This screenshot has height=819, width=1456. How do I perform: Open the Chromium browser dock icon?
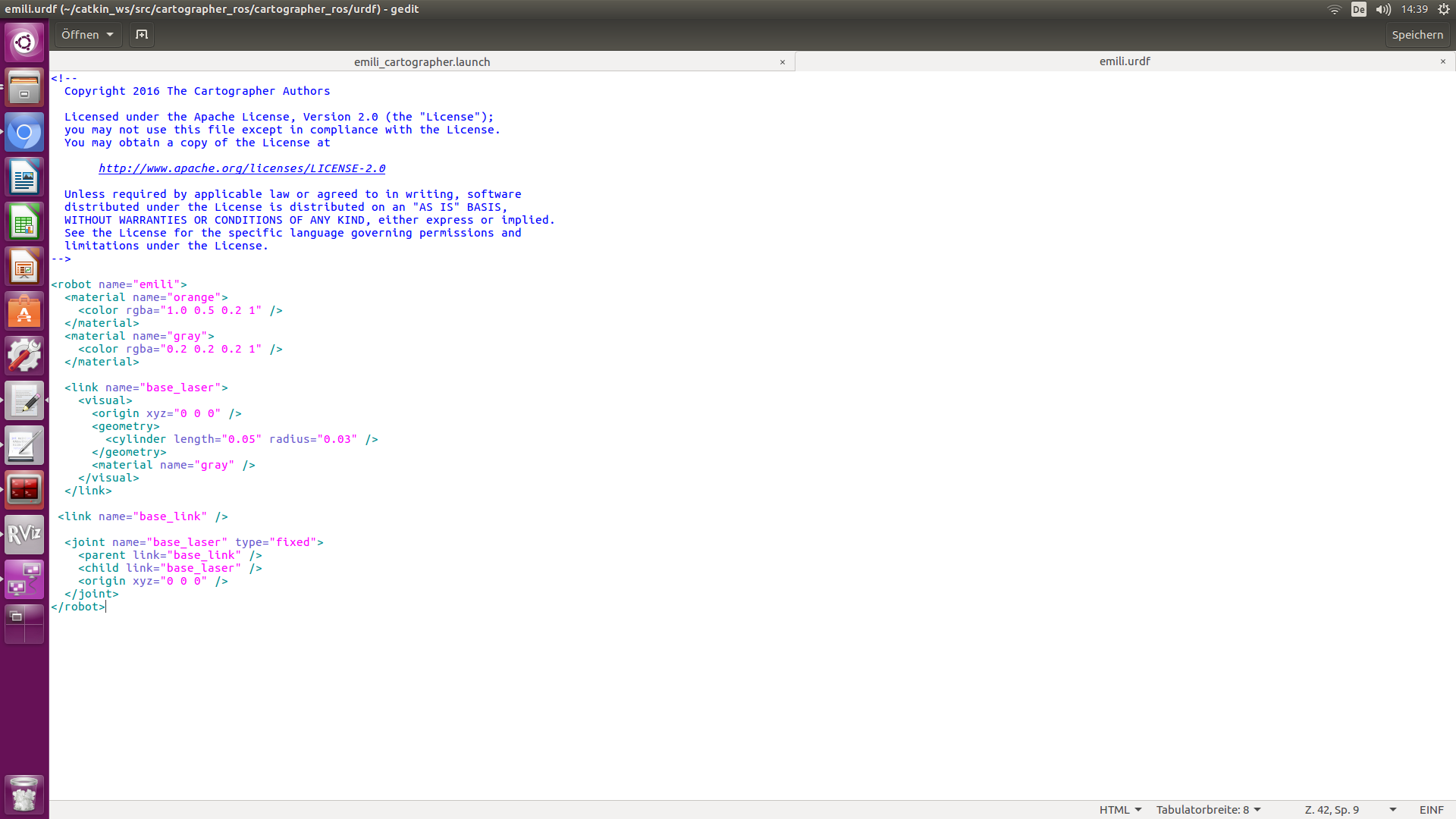click(24, 133)
